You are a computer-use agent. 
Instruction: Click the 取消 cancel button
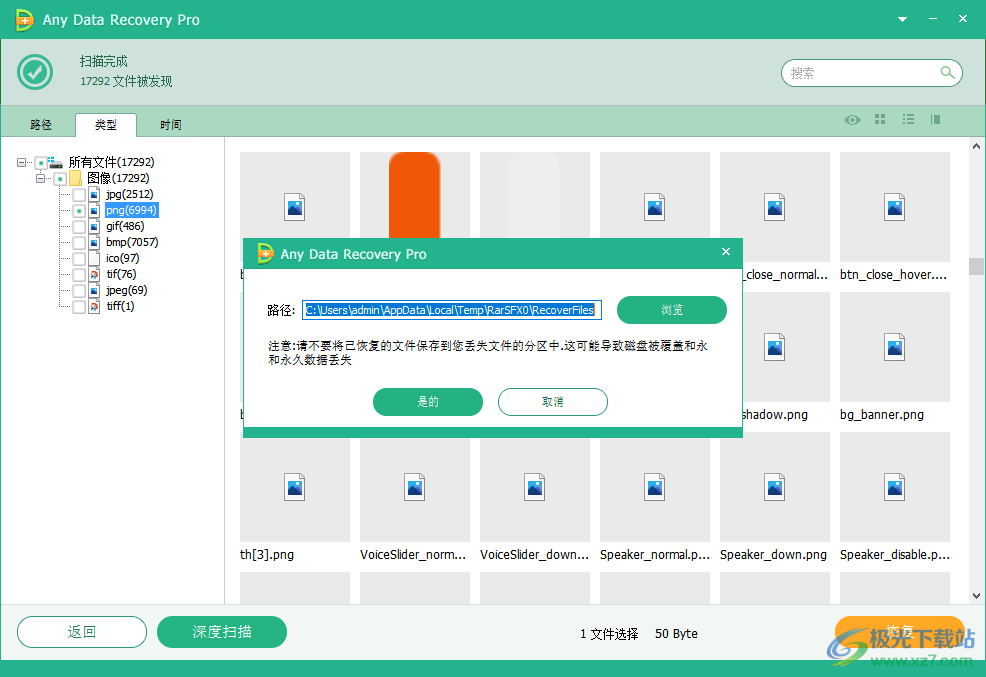[x=553, y=402]
